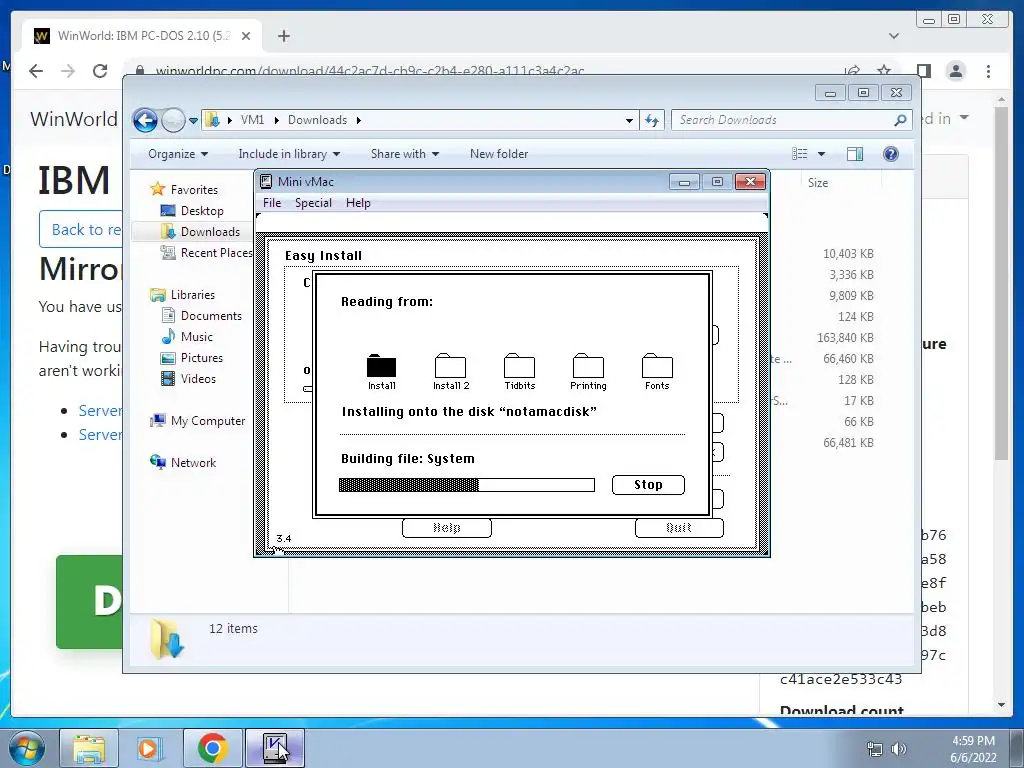
Task: Open the Share with dropdown
Action: point(405,154)
